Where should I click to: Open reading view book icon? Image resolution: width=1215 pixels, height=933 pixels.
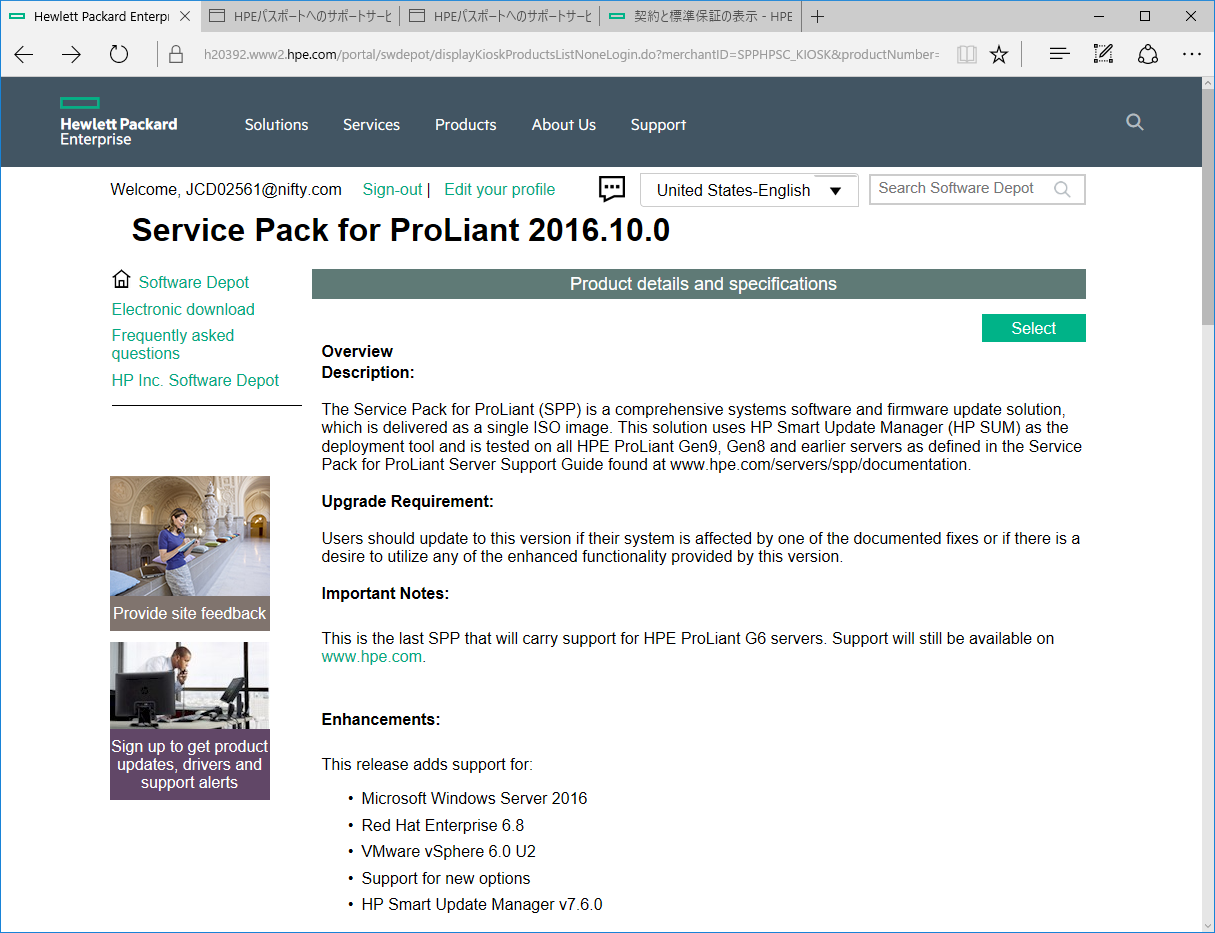pyautogui.click(x=966, y=54)
